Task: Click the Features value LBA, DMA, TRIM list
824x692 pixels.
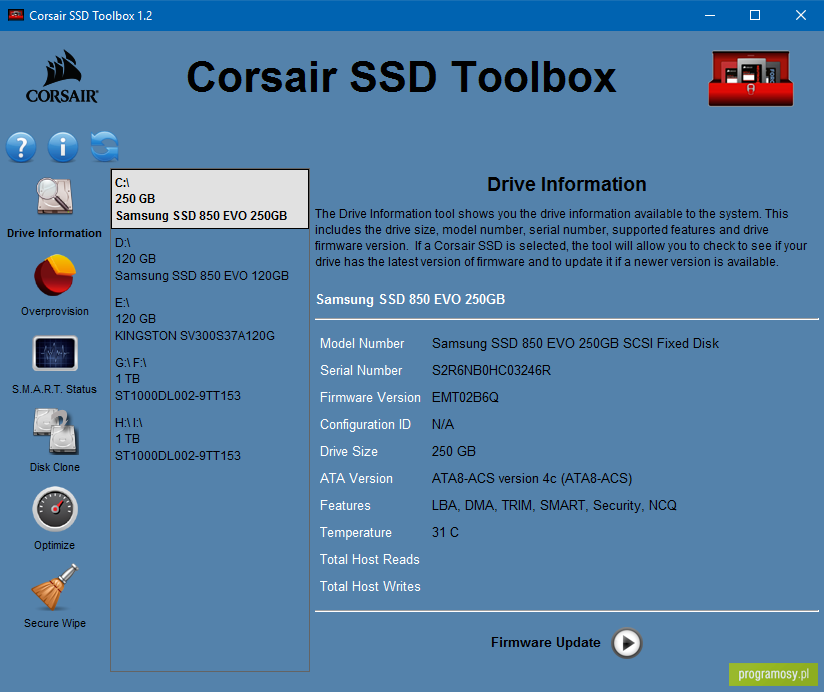Action: tap(554, 505)
